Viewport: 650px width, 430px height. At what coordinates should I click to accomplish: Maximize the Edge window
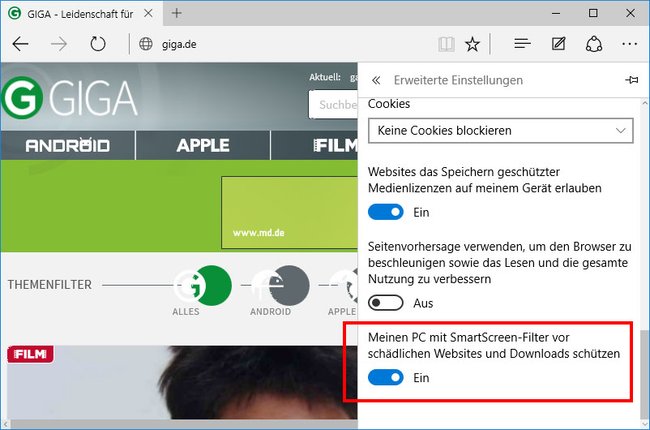tap(593, 13)
